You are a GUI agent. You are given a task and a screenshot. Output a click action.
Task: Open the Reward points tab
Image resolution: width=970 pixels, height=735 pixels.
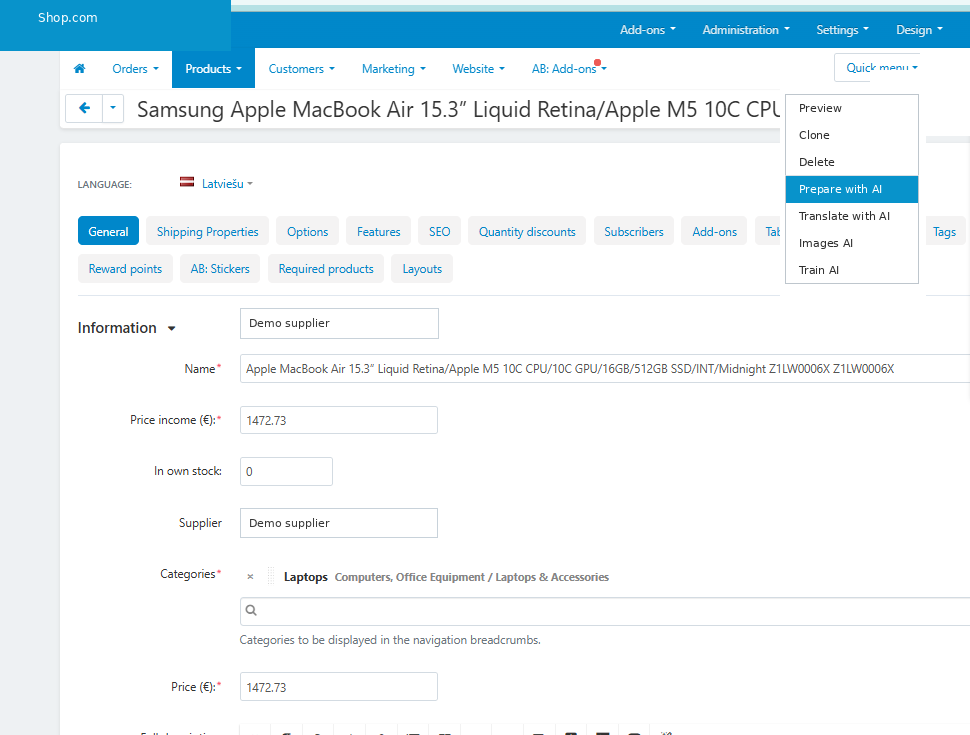click(x=125, y=269)
